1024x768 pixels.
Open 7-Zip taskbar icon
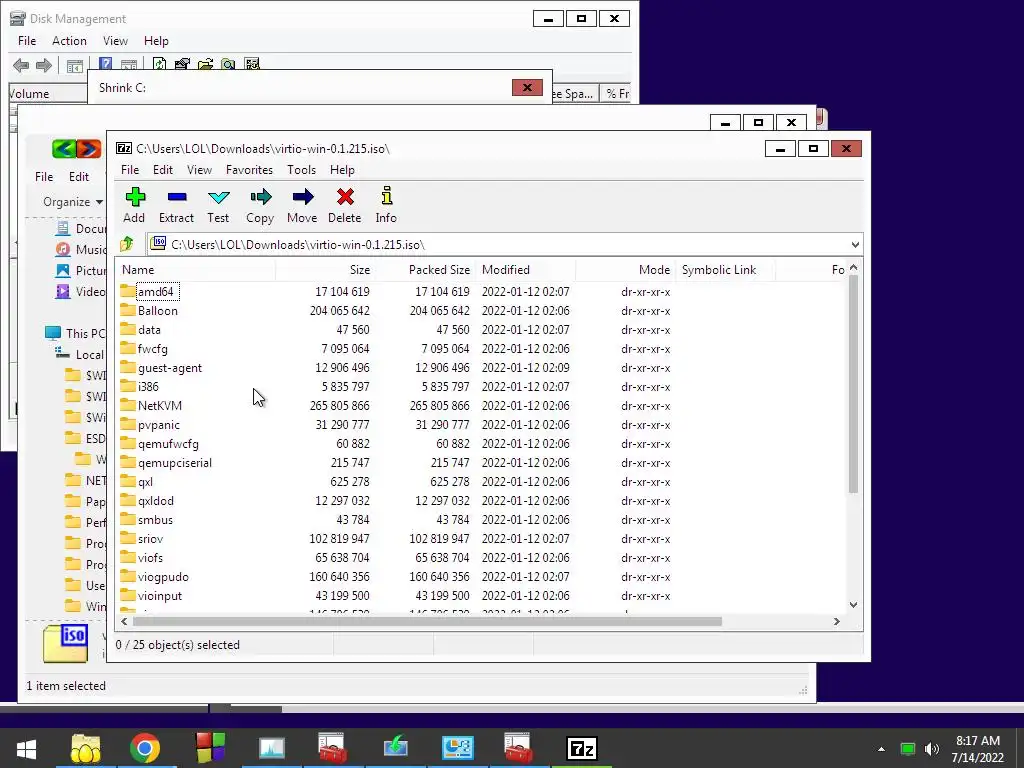click(582, 748)
